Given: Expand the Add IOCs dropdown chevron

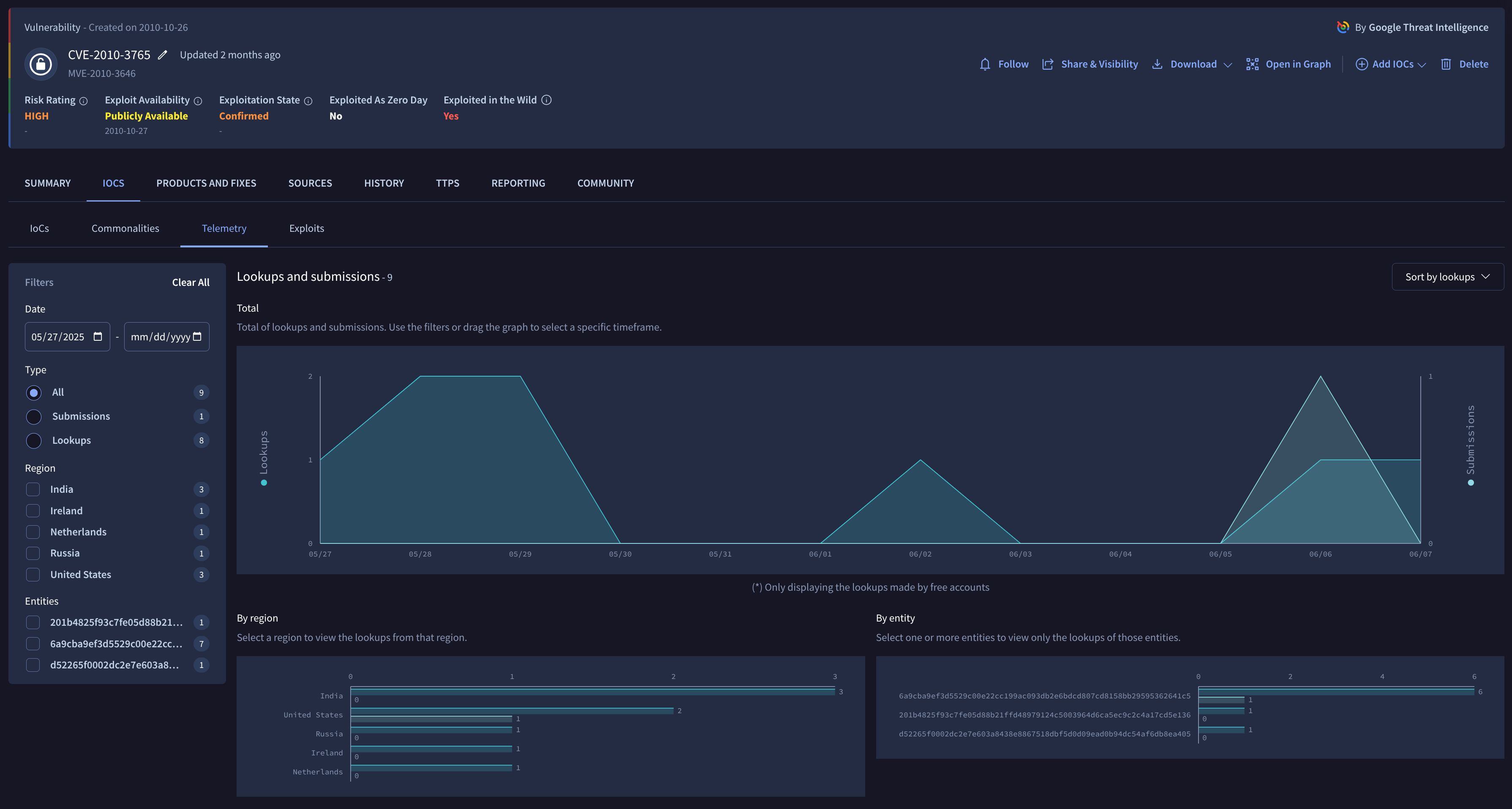Looking at the screenshot, I should tap(1422, 65).
